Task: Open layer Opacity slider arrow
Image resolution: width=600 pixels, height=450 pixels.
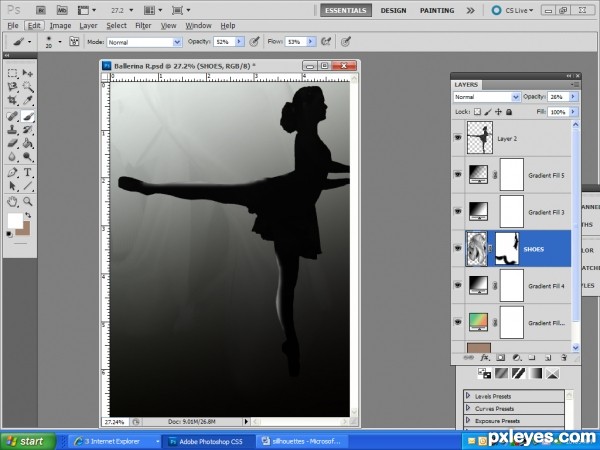Action: point(573,97)
